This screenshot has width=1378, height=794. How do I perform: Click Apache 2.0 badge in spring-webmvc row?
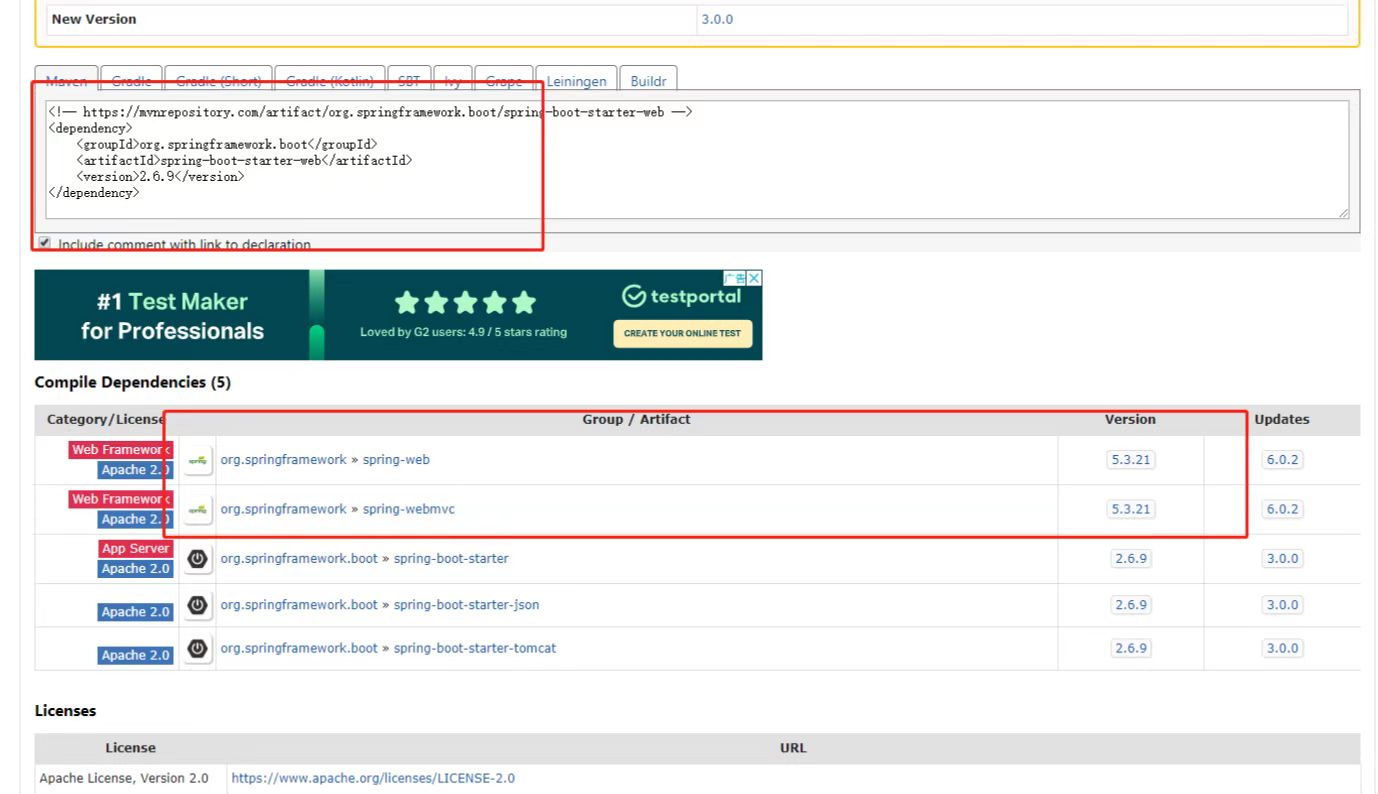point(135,519)
